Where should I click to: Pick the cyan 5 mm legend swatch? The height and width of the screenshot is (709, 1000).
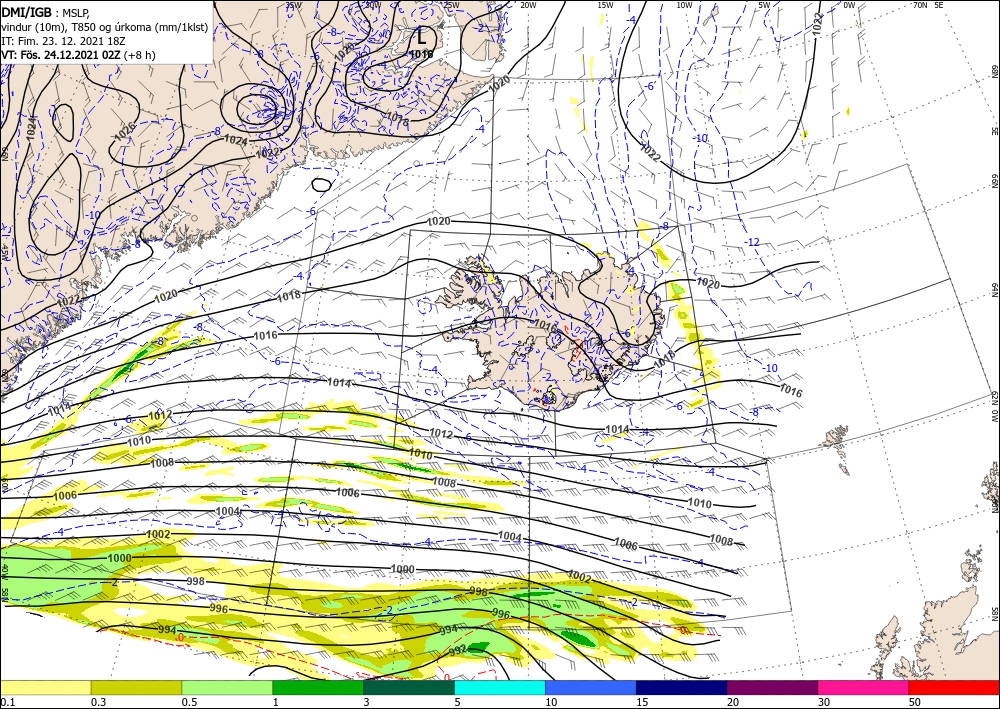pyautogui.click(x=500, y=687)
